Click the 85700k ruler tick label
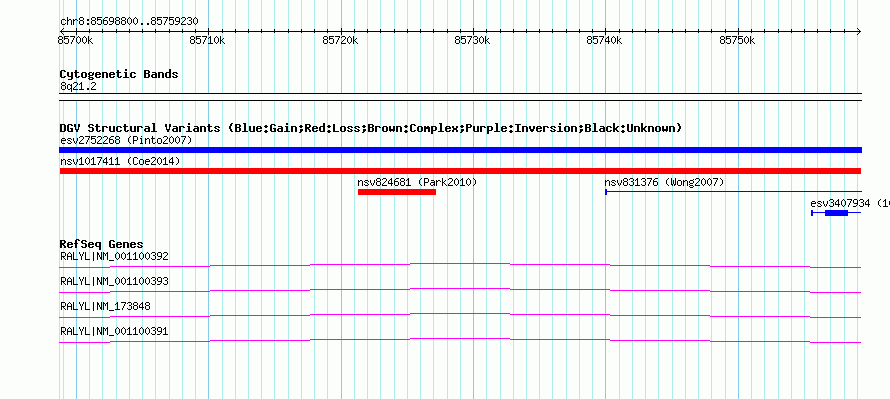 click(x=75, y=40)
